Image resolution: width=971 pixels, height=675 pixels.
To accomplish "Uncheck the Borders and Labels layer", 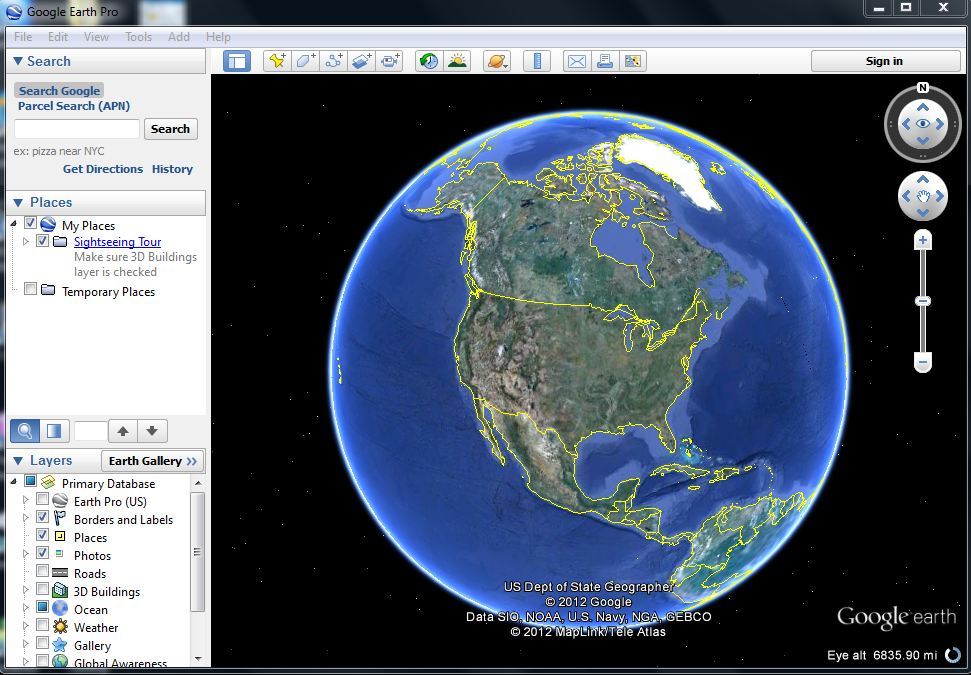I will click(43, 518).
